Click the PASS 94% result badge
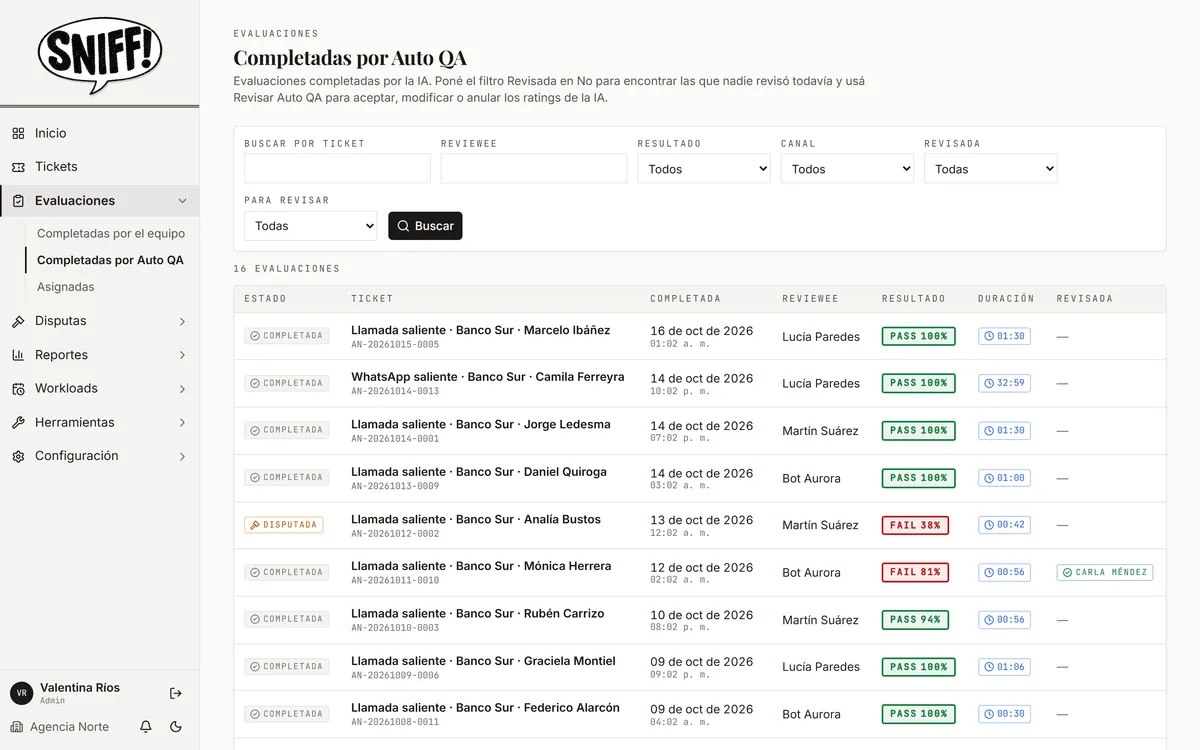The image size is (1200, 750). tap(915, 620)
